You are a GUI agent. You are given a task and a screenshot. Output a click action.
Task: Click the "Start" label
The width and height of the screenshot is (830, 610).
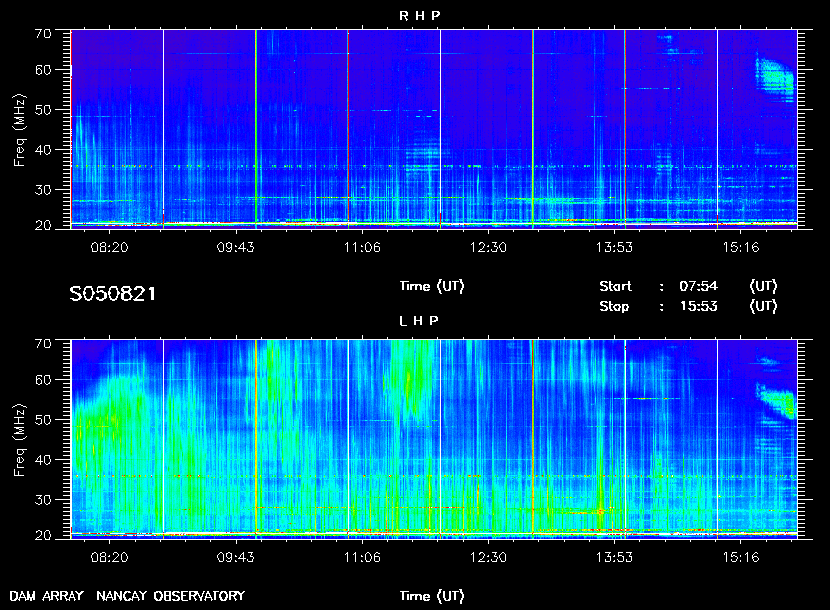coord(615,286)
